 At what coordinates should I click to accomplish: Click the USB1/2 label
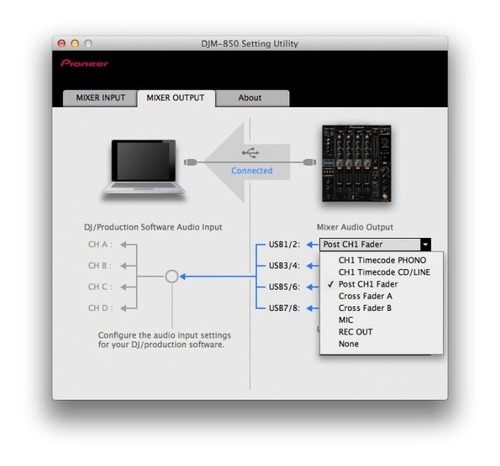pos(284,245)
